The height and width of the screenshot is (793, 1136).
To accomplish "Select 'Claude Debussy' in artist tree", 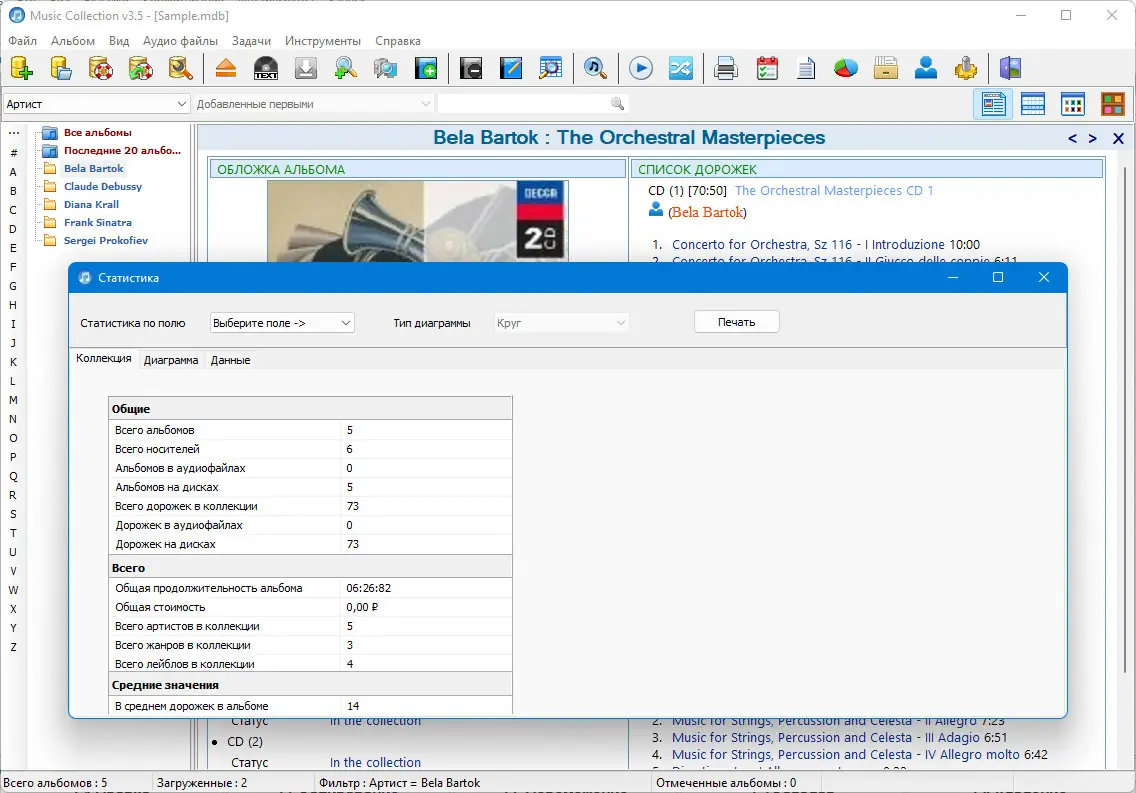I will [x=103, y=187].
